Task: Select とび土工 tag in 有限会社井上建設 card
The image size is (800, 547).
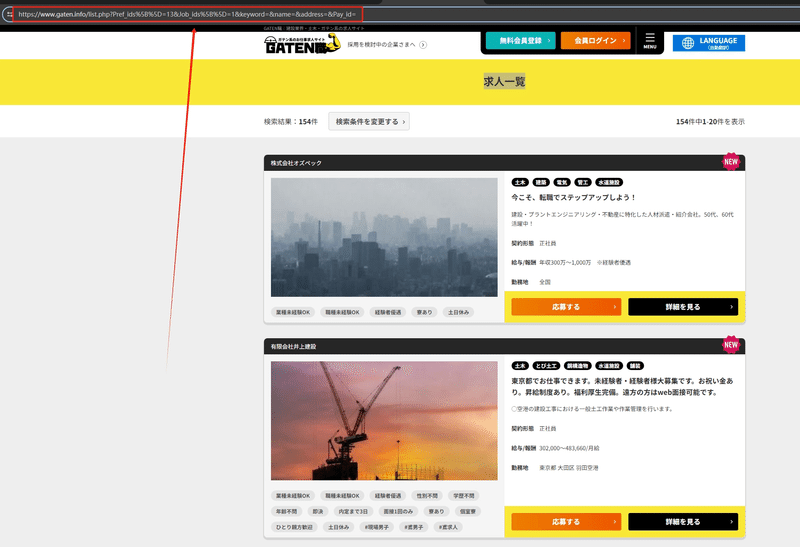Action: click(546, 366)
